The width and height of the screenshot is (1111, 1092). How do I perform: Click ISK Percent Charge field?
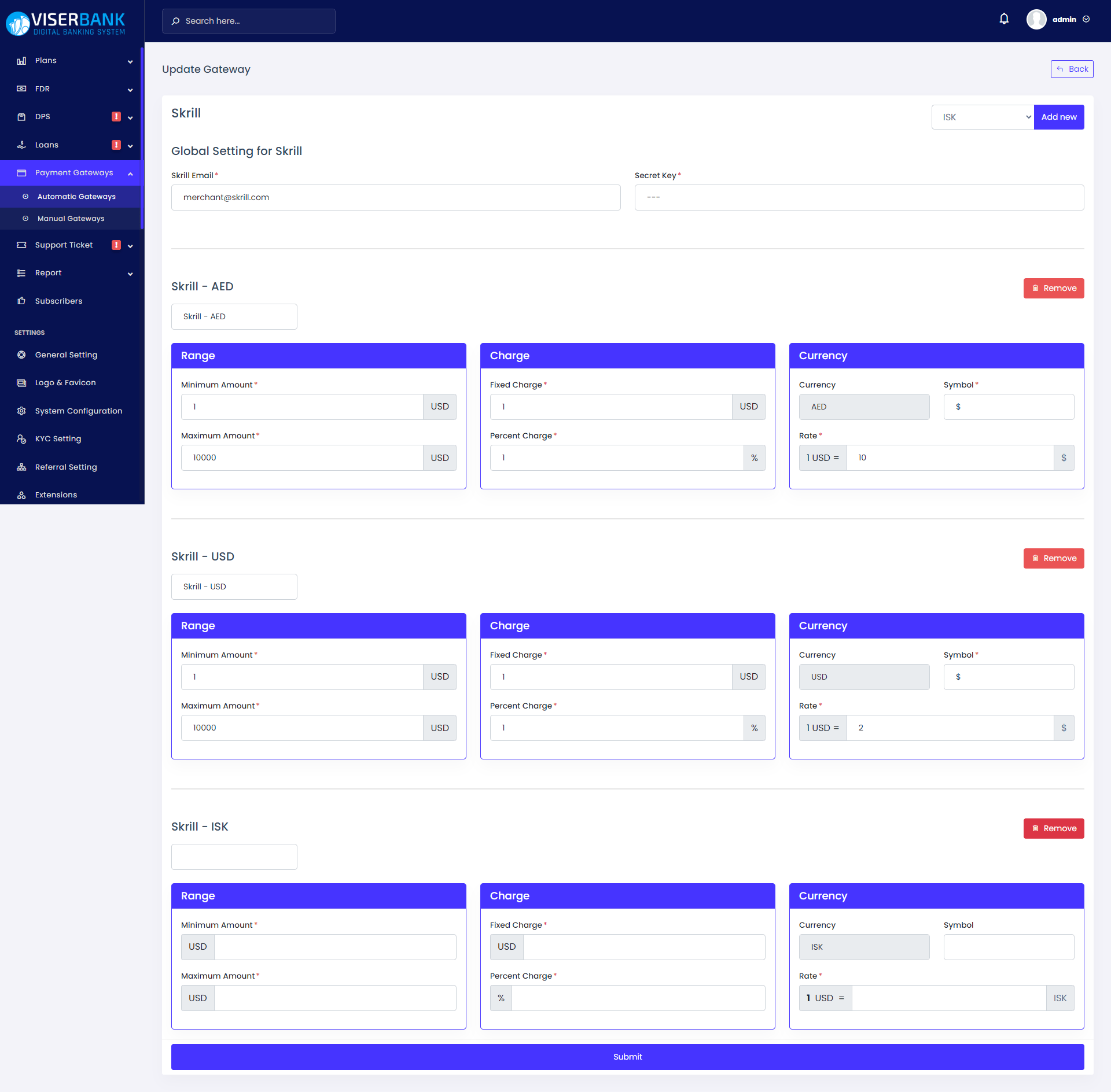(638, 998)
